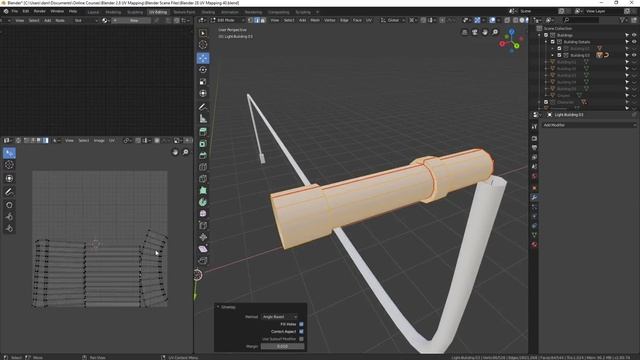This screenshot has height=360, width=640.
Task: Select the Knife tool
Action: tap(203, 179)
